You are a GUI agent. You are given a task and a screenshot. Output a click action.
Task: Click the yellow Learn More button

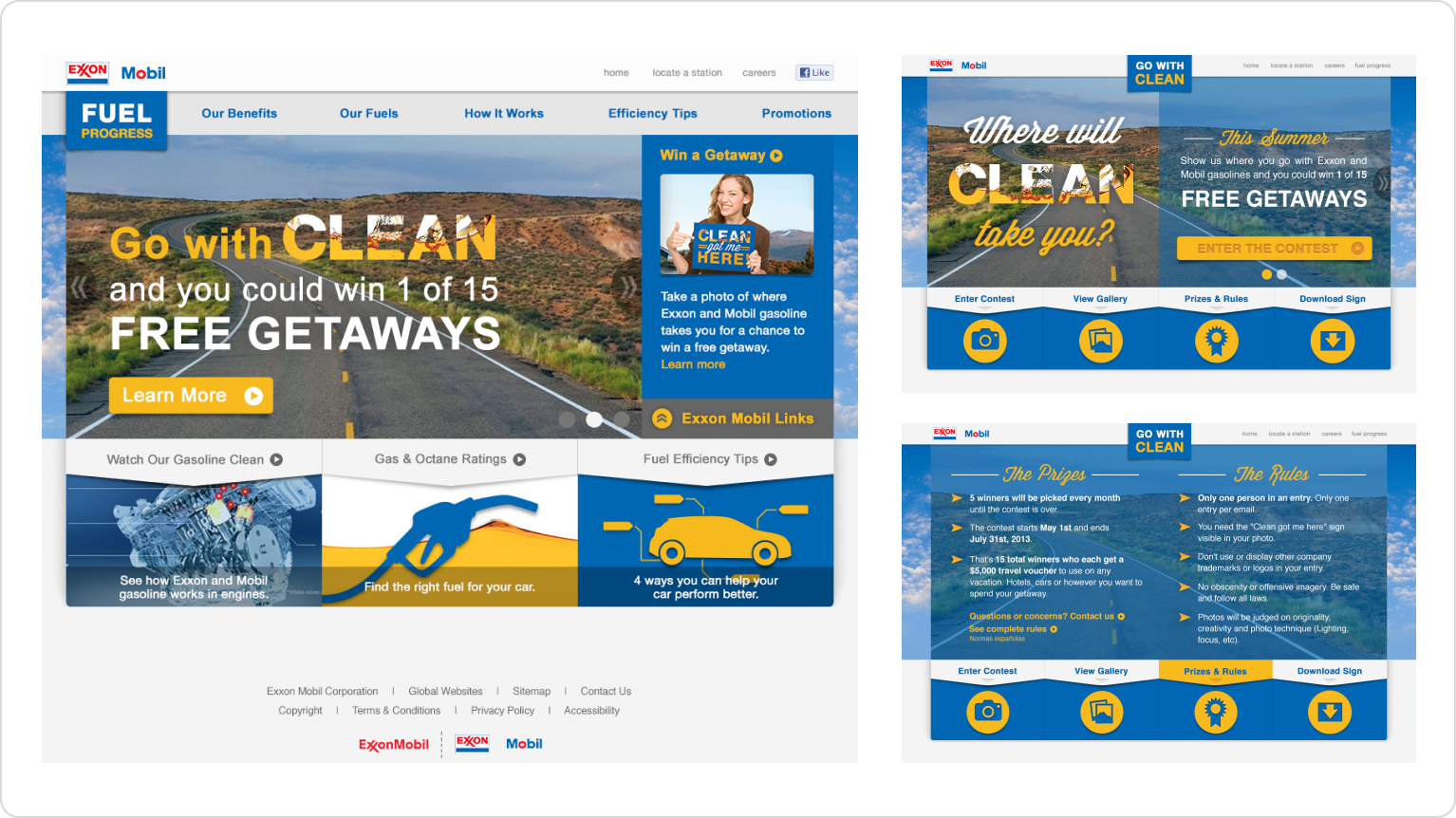tap(191, 396)
